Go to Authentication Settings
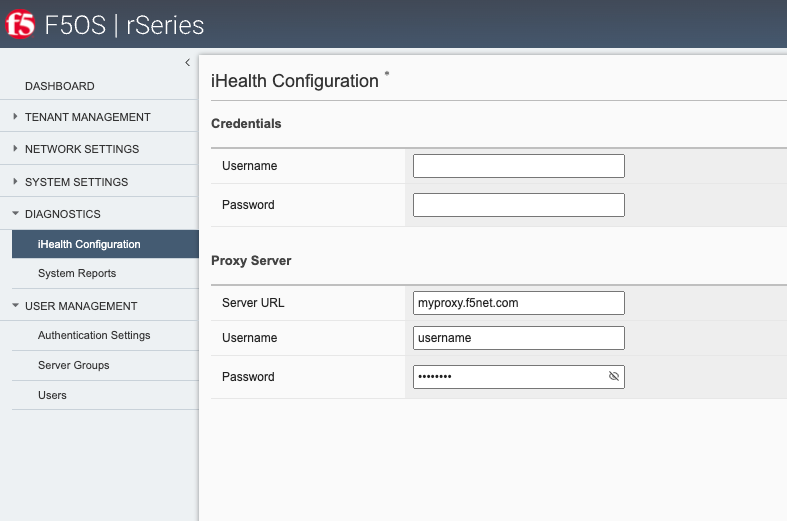This screenshot has width=787, height=521. tap(94, 335)
